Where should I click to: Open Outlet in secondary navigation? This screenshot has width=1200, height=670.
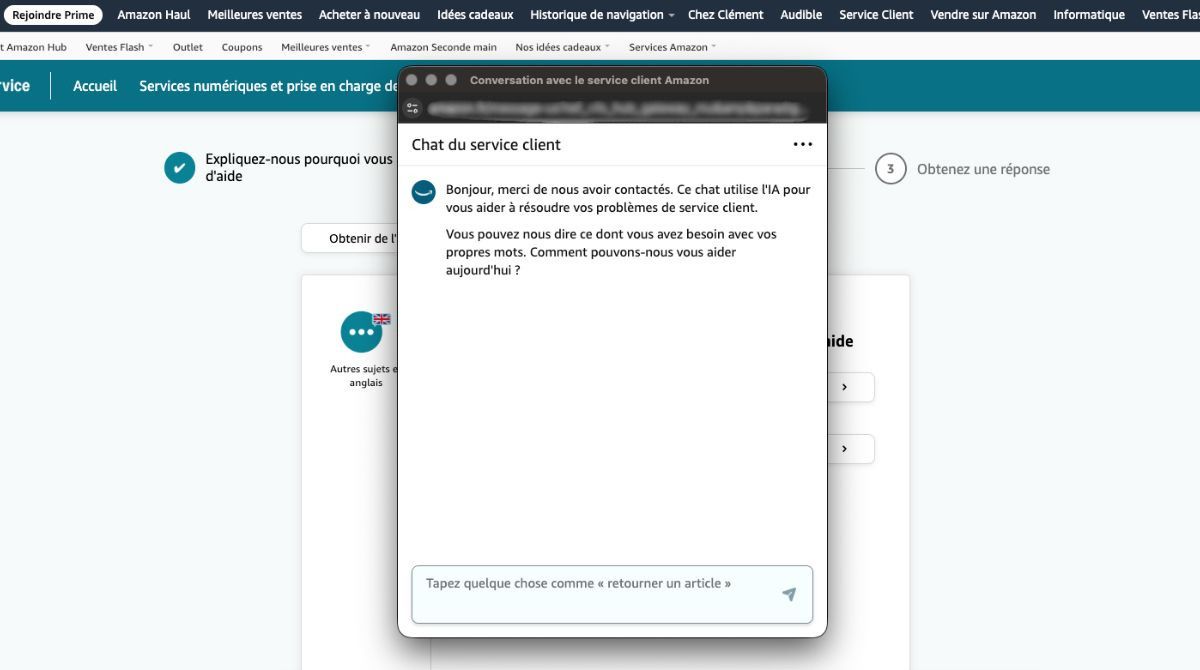(188, 47)
